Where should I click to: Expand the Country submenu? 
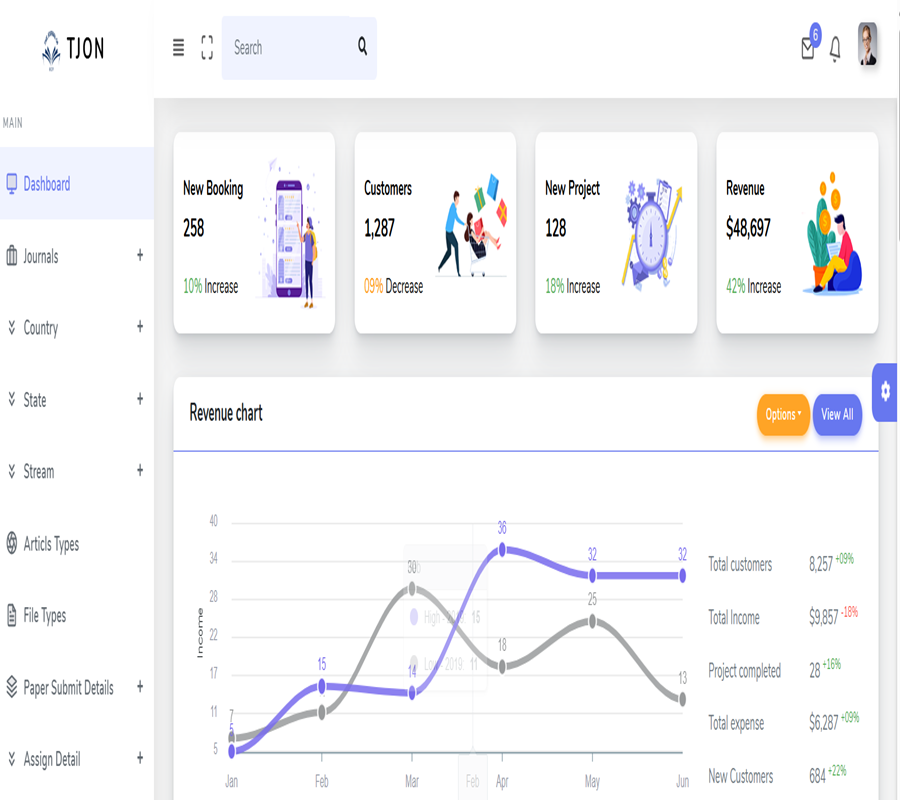140,327
